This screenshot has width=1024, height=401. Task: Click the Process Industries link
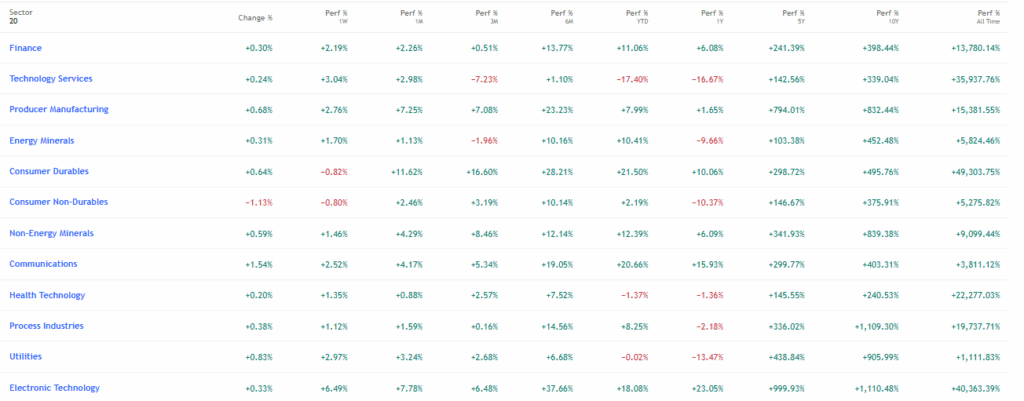46,326
